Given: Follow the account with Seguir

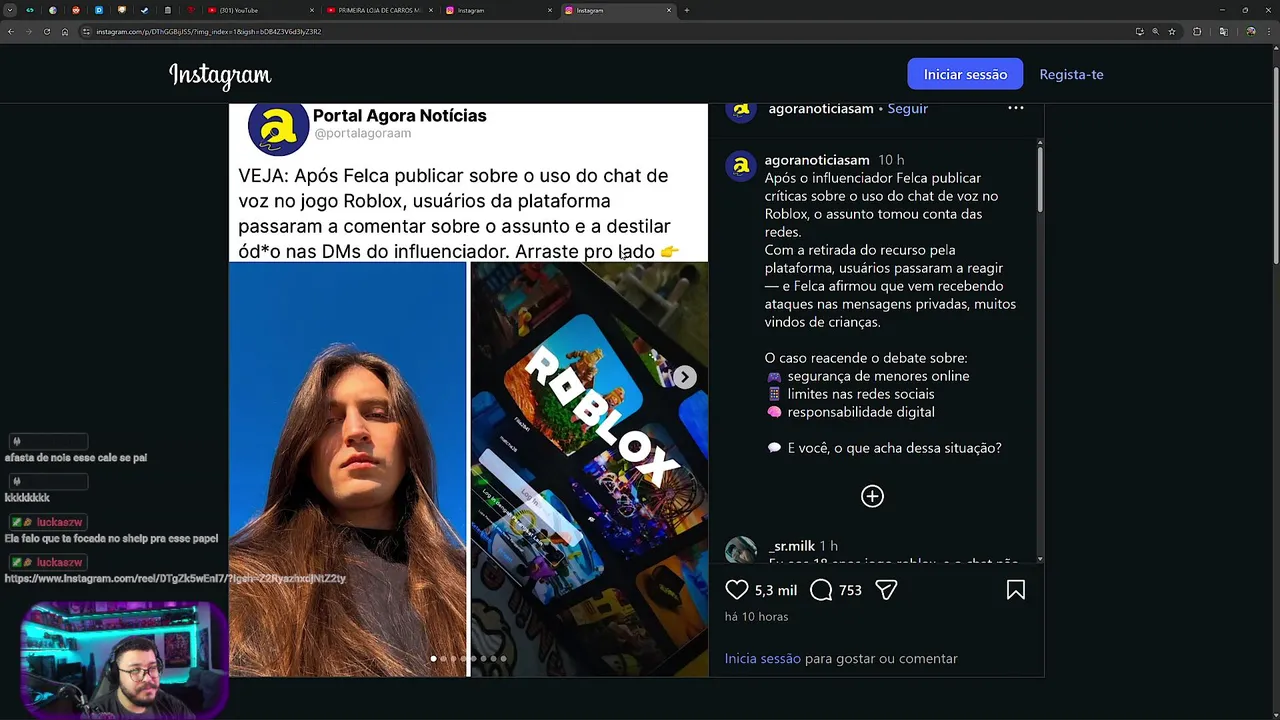Looking at the screenshot, I should (907, 108).
